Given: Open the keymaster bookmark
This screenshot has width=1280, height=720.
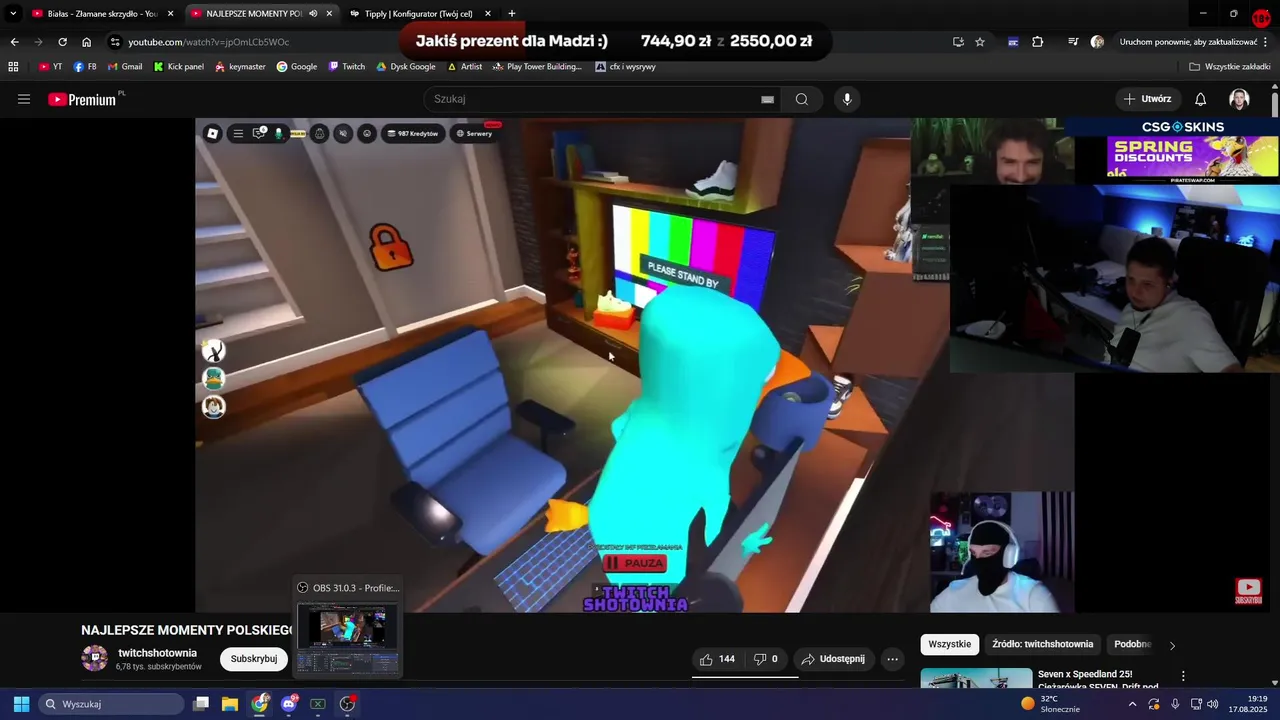Looking at the screenshot, I should click(240, 67).
